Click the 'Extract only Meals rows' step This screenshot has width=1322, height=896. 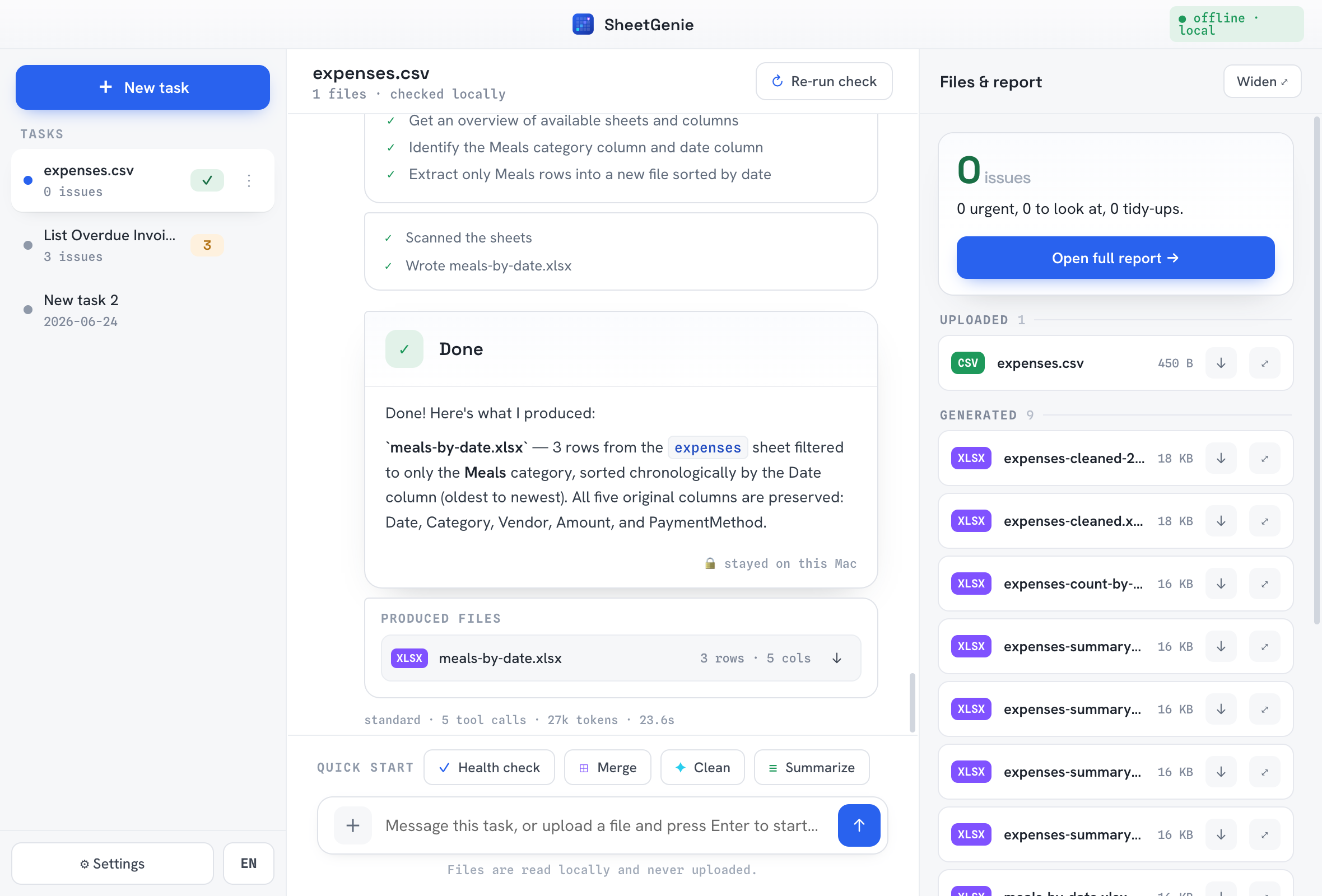click(590, 174)
